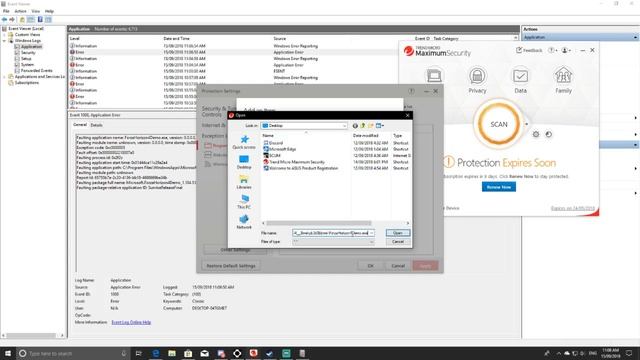
Task: Open the Device section laptop icon
Action: [x=434, y=76]
